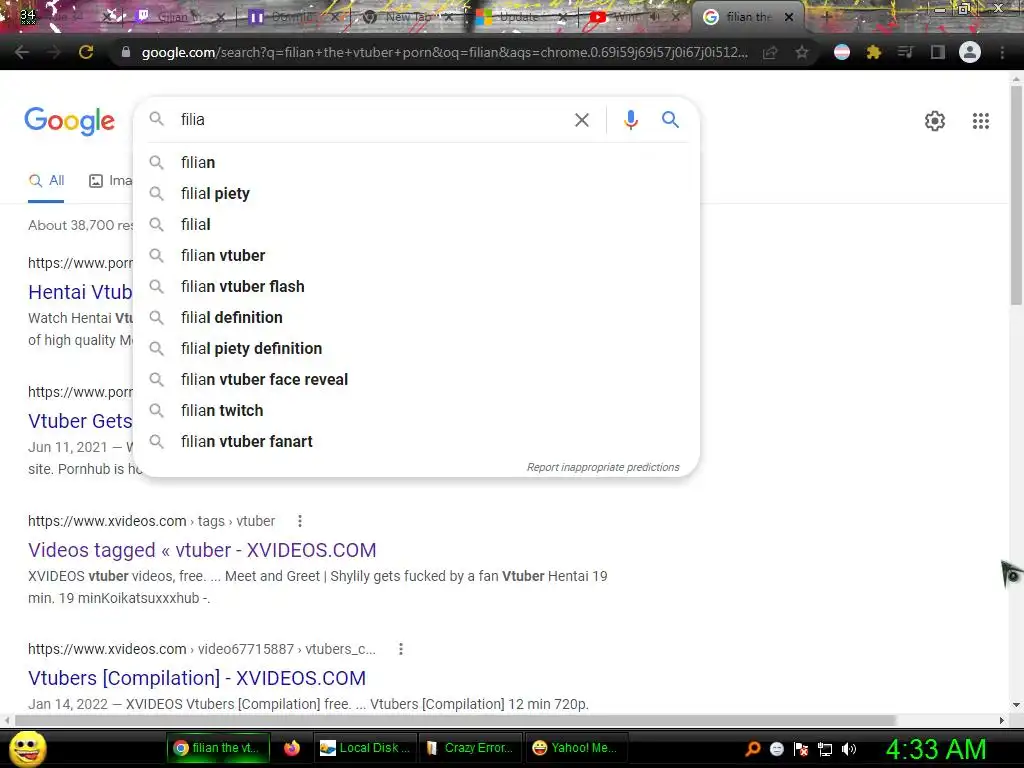Open more options for xvideos tags result
1024x768 pixels.
tap(300, 521)
